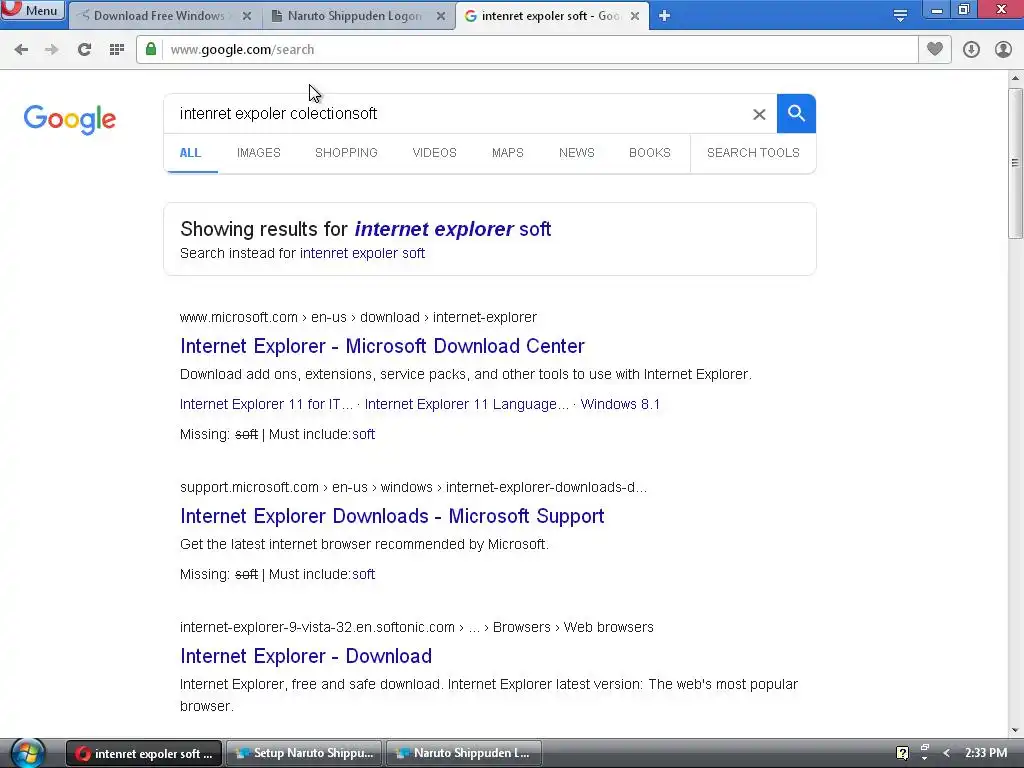This screenshot has height=768, width=1024.
Task: Switch to SHOPPING results
Action: pyautogui.click(x=346, y=153)
